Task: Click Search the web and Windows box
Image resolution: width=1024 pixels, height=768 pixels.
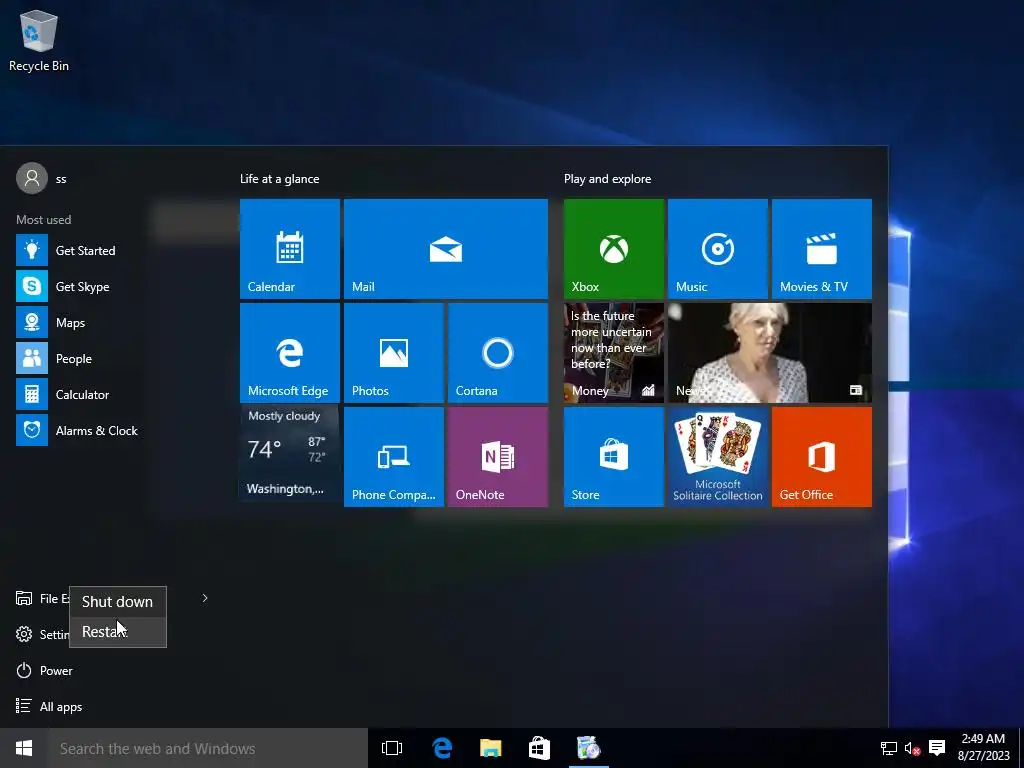Action: click(x=208, y=748)
